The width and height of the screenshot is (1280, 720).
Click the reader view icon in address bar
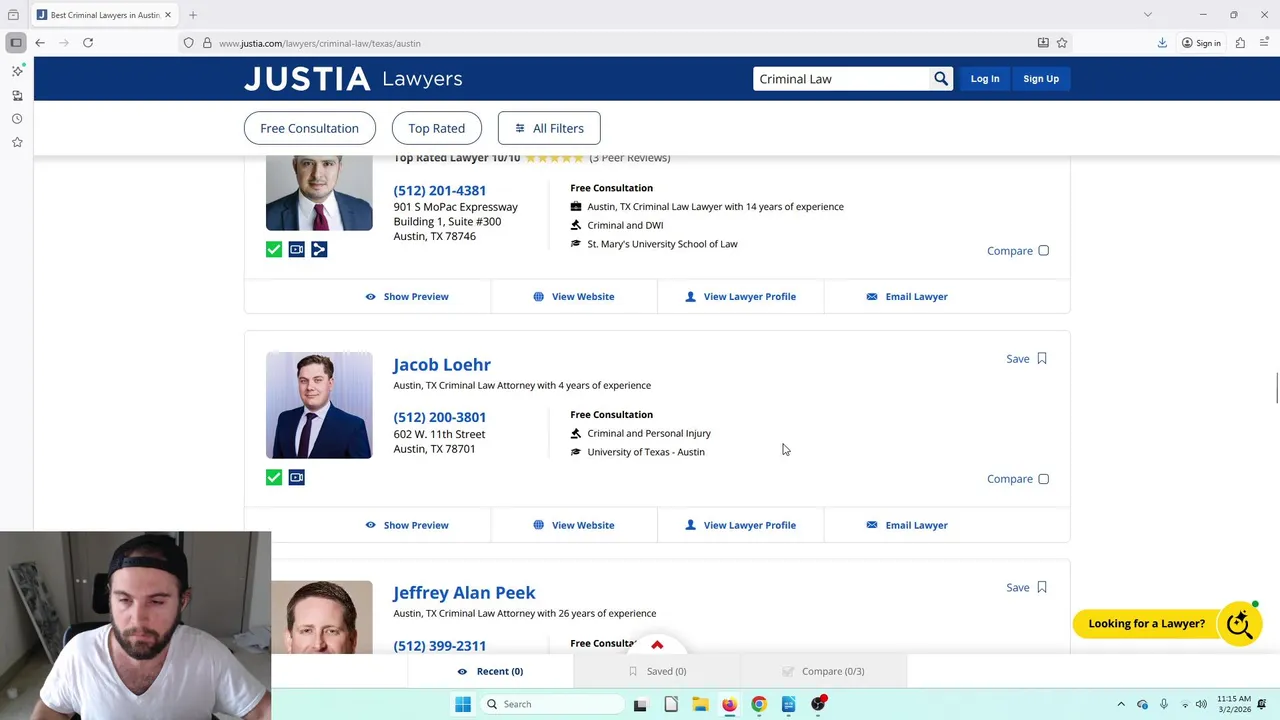pos(1043,43)
